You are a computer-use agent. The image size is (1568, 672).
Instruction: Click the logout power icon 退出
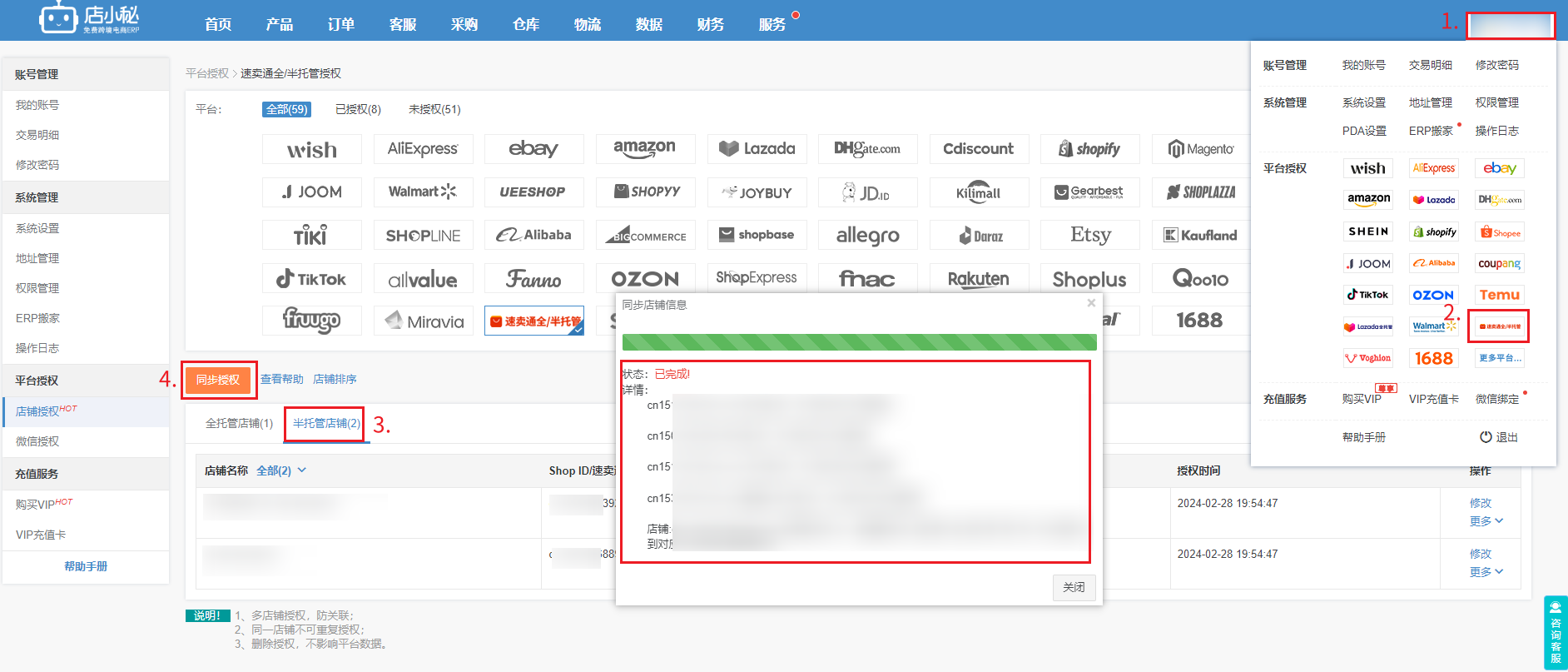(x=1486, y=437)
